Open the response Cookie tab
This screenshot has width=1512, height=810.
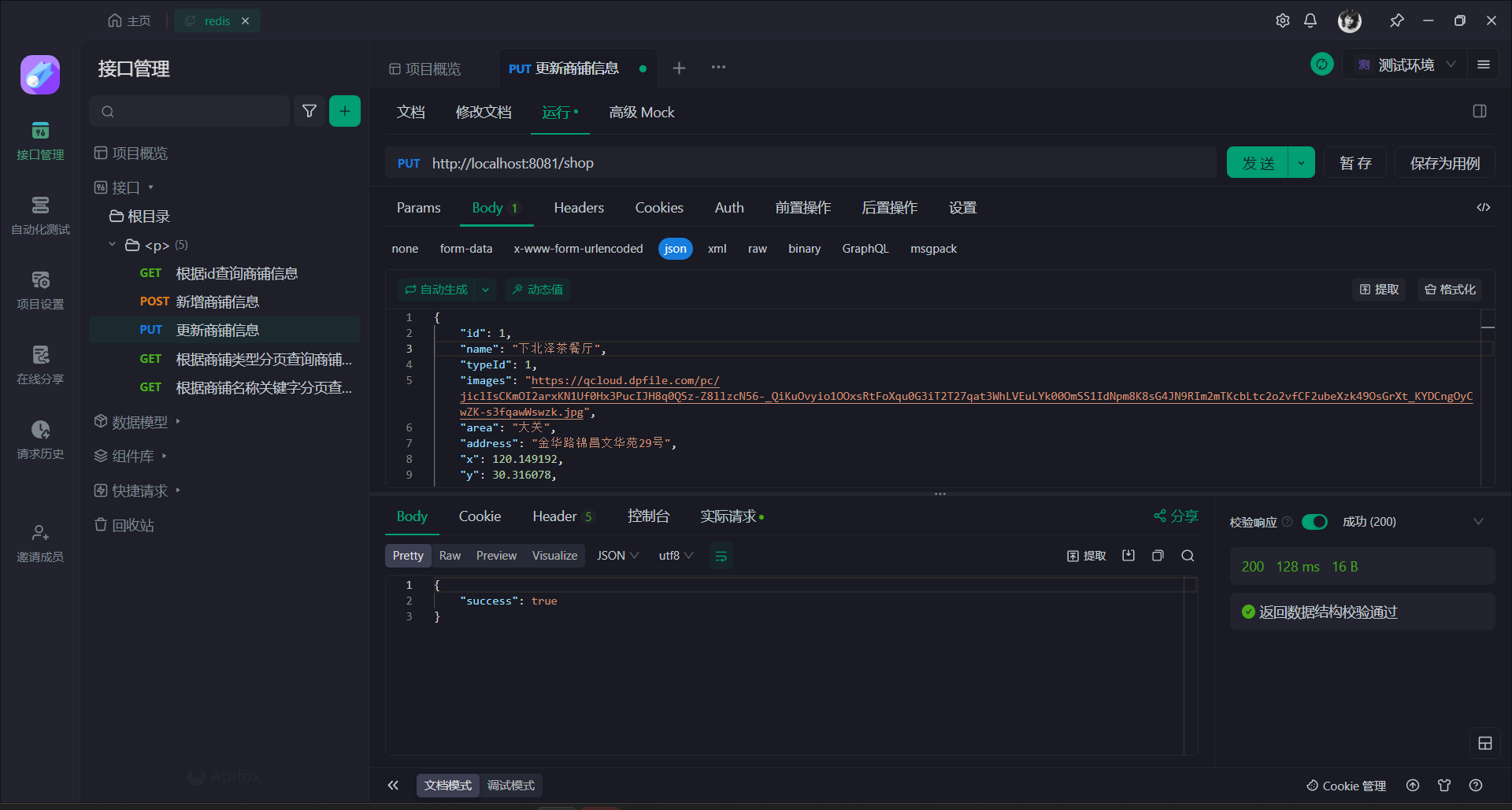coord(480,516)
